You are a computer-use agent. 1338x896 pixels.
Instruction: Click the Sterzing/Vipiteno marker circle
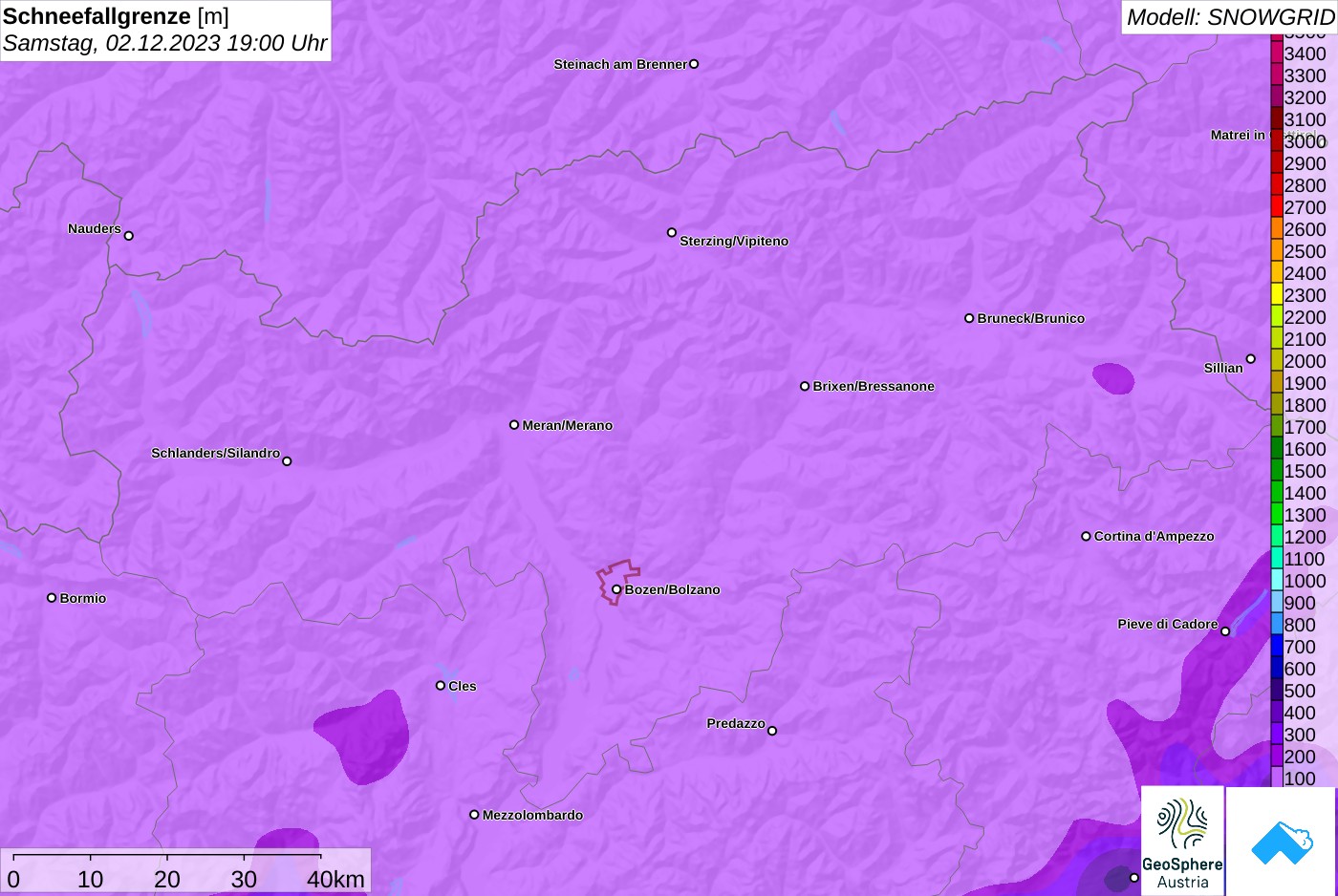click(672, 232)
